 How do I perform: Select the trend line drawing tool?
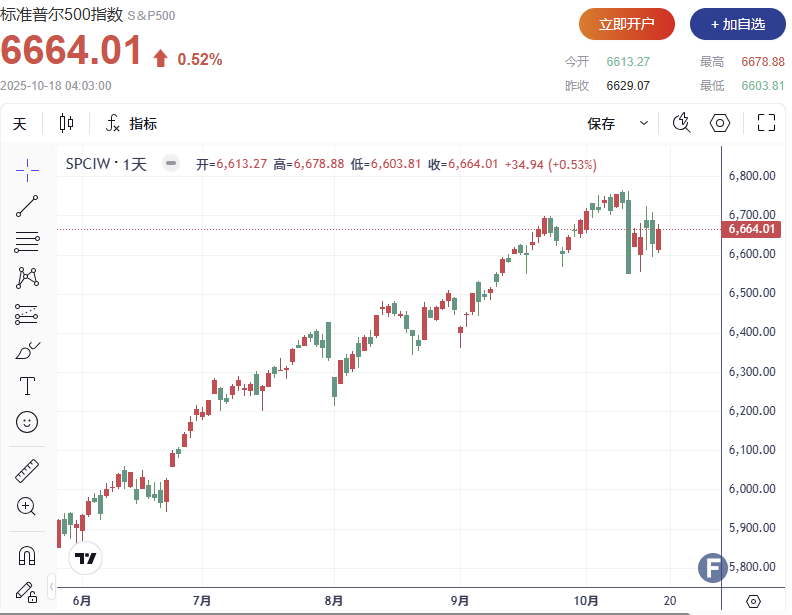click(27, 206)
